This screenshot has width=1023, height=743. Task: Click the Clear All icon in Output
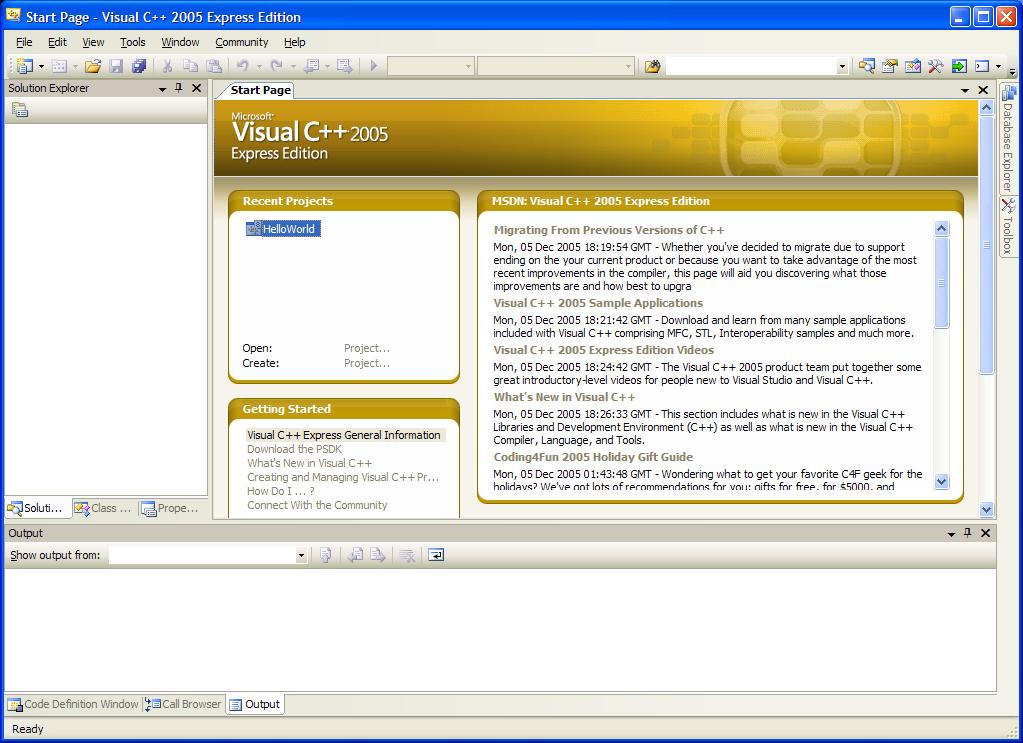point(407,555)
